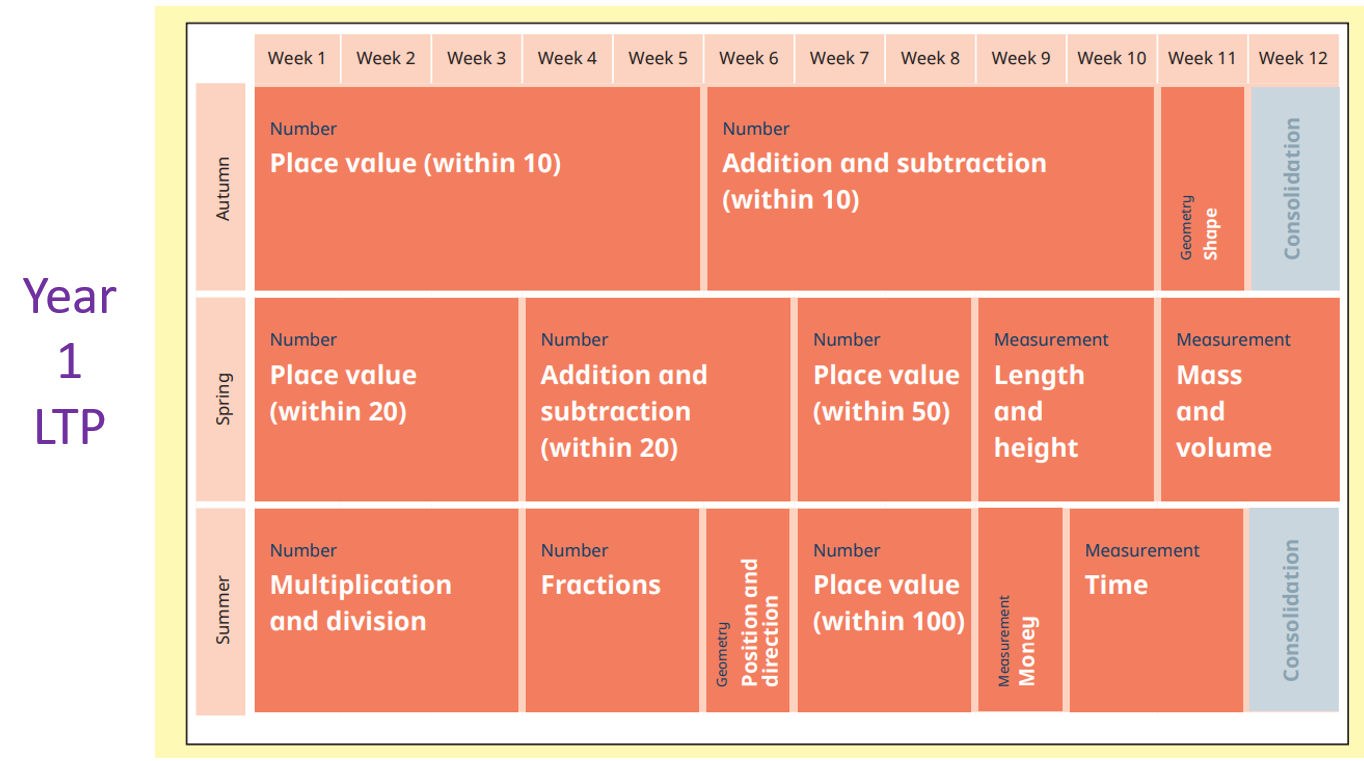Viewport: 1364px width, 761px height.
Task: Select the Week 6 column header
Action: (x=749, y=58)
